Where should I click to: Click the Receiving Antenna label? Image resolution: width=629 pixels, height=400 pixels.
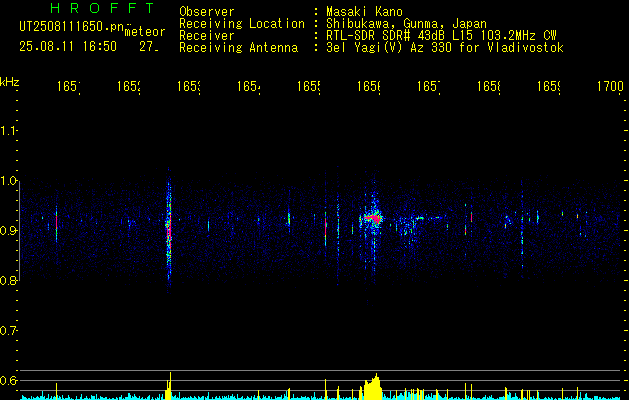(239, 48)
